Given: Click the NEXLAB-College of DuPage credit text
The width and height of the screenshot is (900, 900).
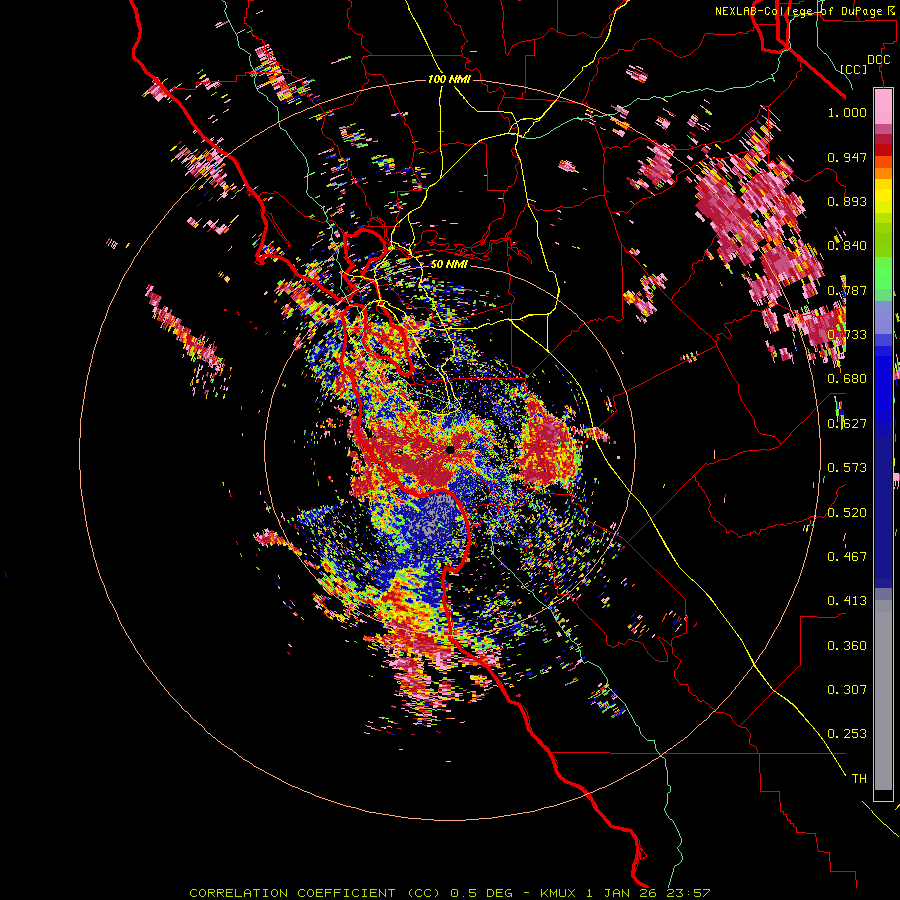Looking at the screenshot, I should pos(804,11).
